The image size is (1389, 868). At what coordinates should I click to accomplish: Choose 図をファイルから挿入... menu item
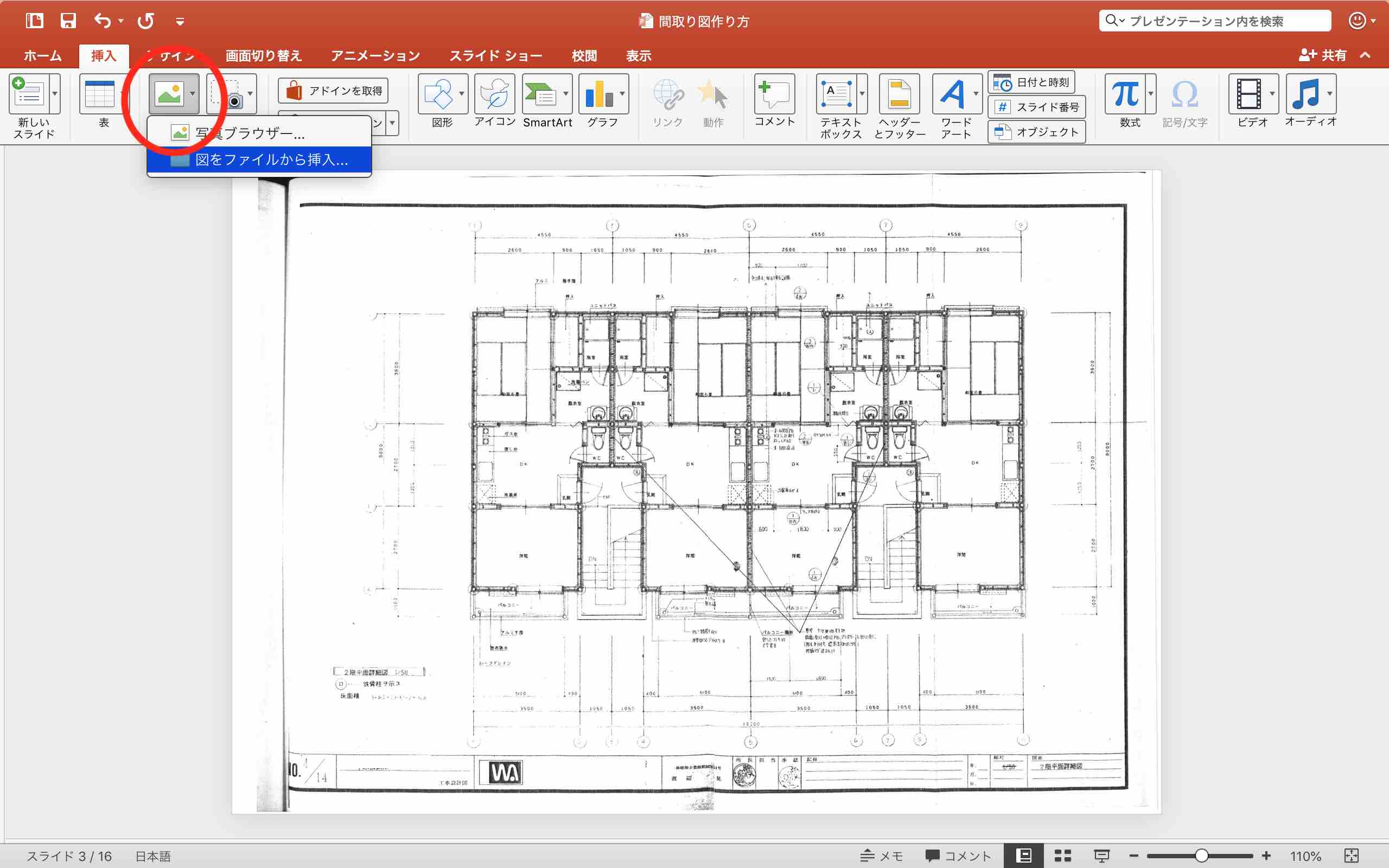[259, 159]
